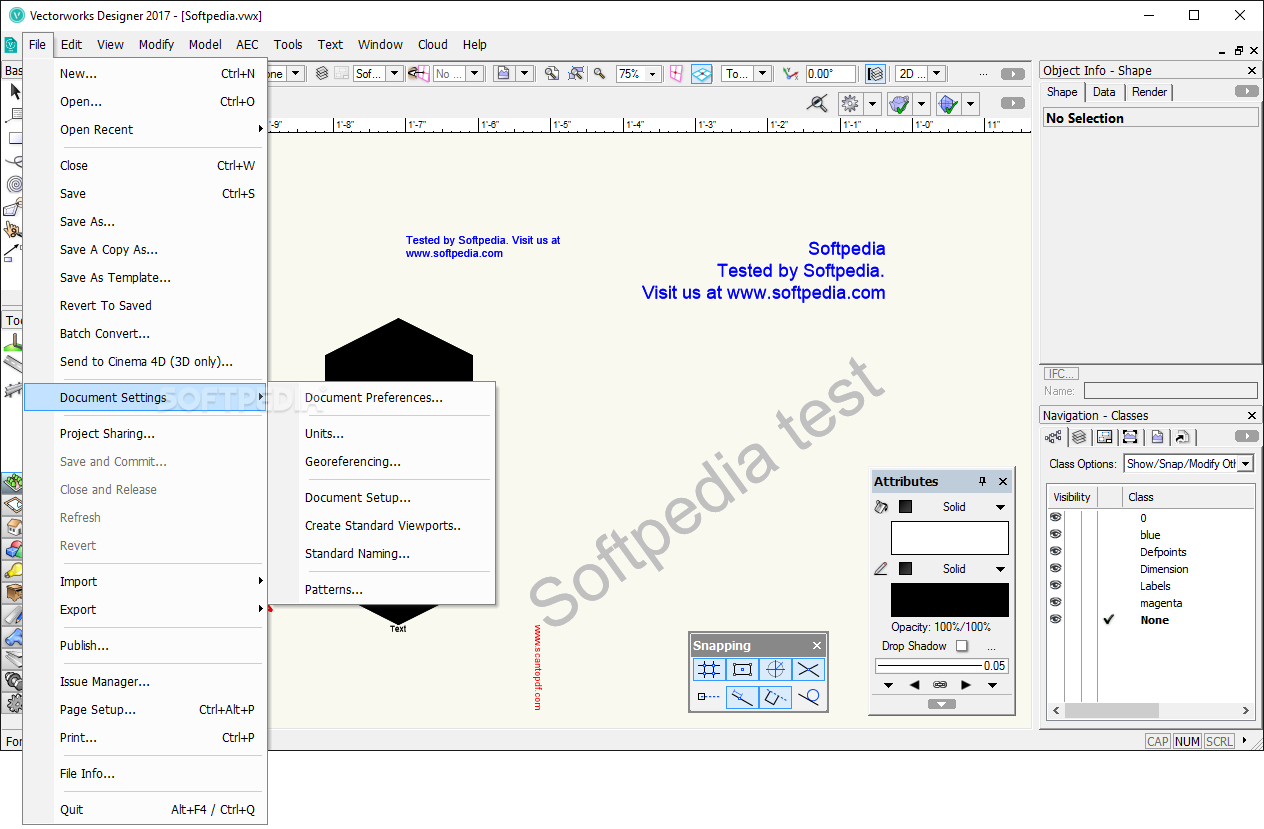Toggle the Snap to Angle icon

tap(775, 670)
